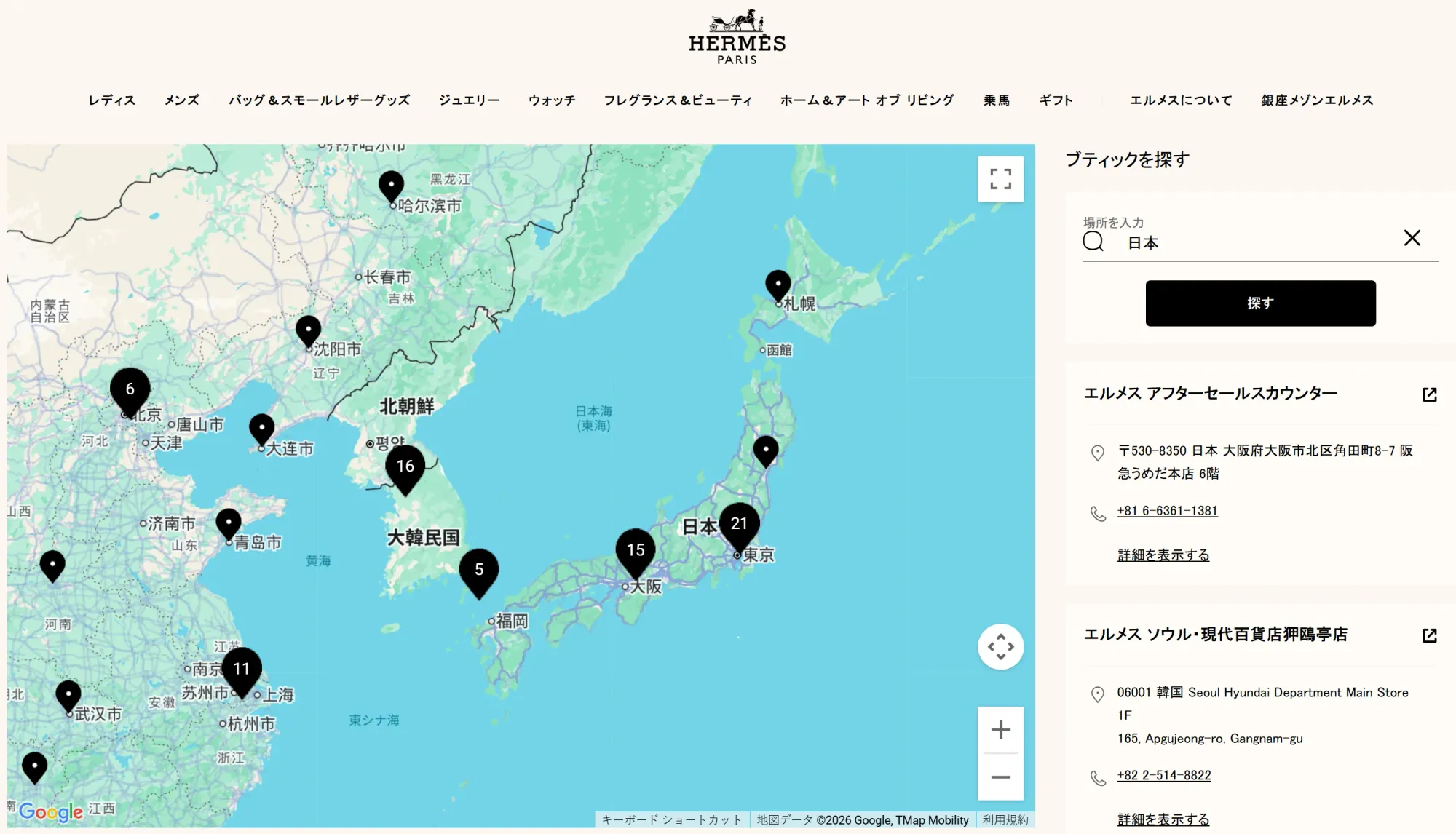Select the Sendai area boutique pin
Image resolution: width=1456 pixels, height=834 pixels.
[x=765, y=452]
